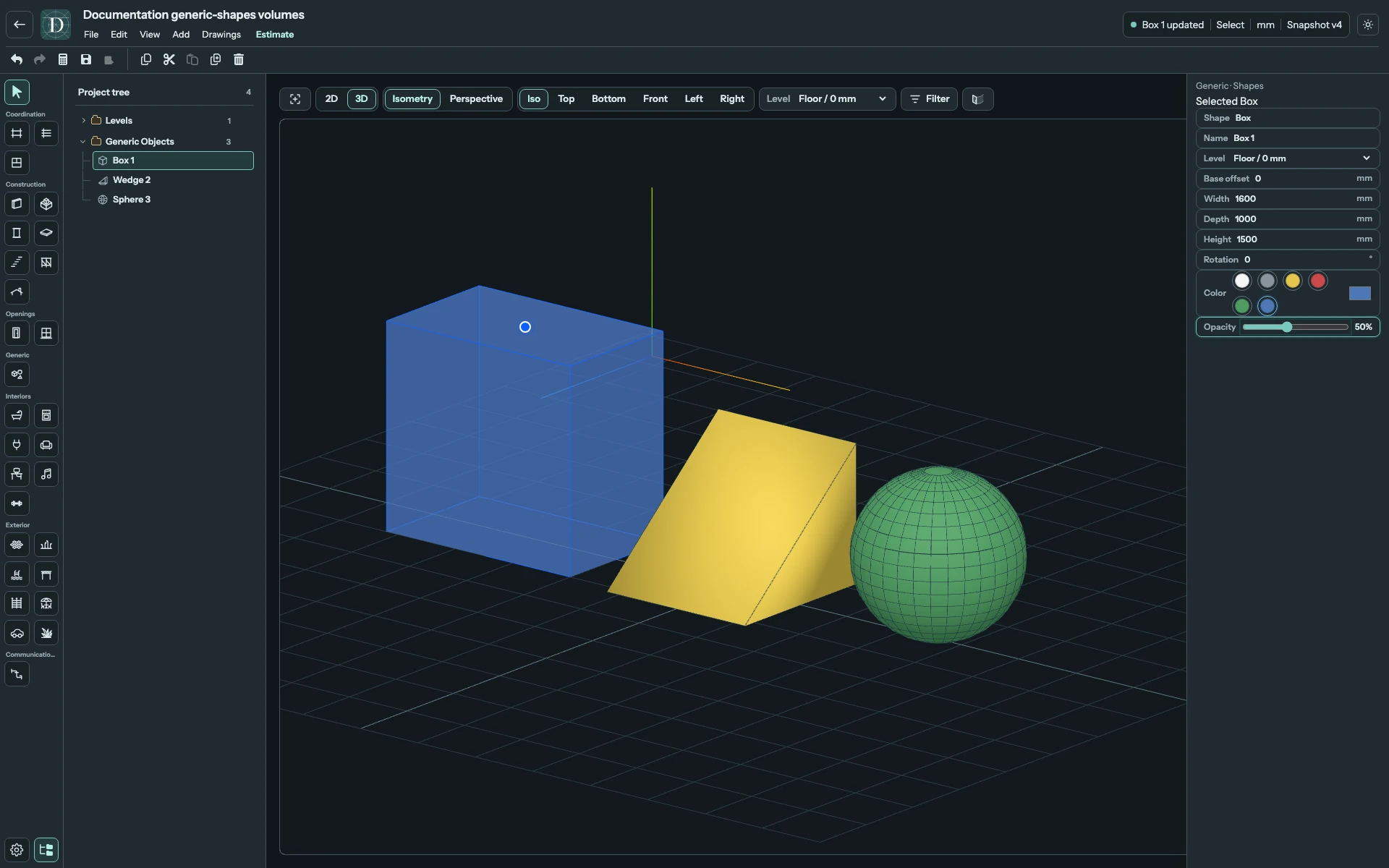
Task: Enable Perspective projection
Action: tap(476, 99)
